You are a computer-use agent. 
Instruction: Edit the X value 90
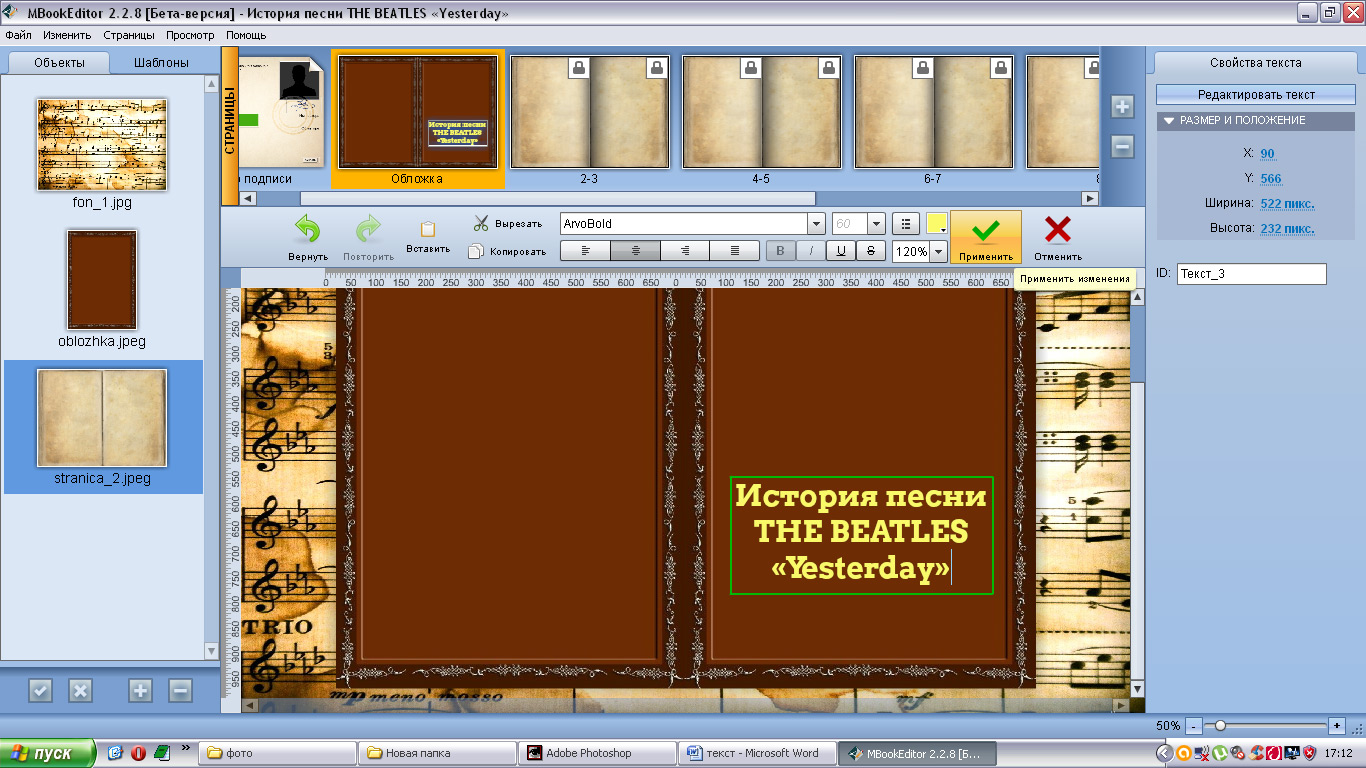pyautogui.click(x=1267, y=154)
